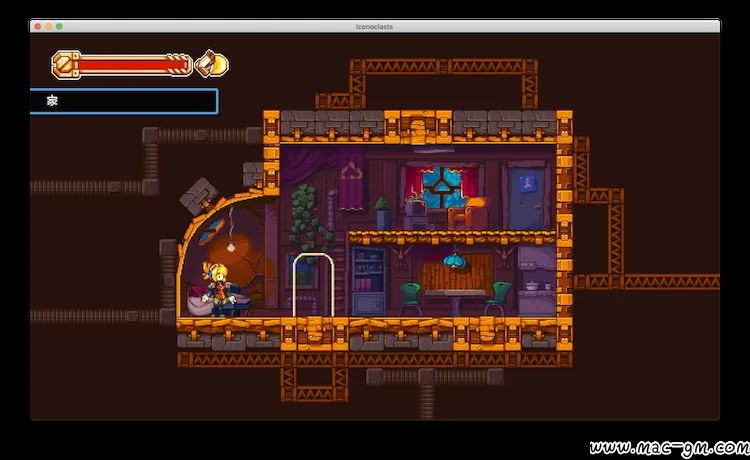Click the dining table between the chairs
Image resolution: width=750 pixels, height=460 pixels.
point(455,302)
